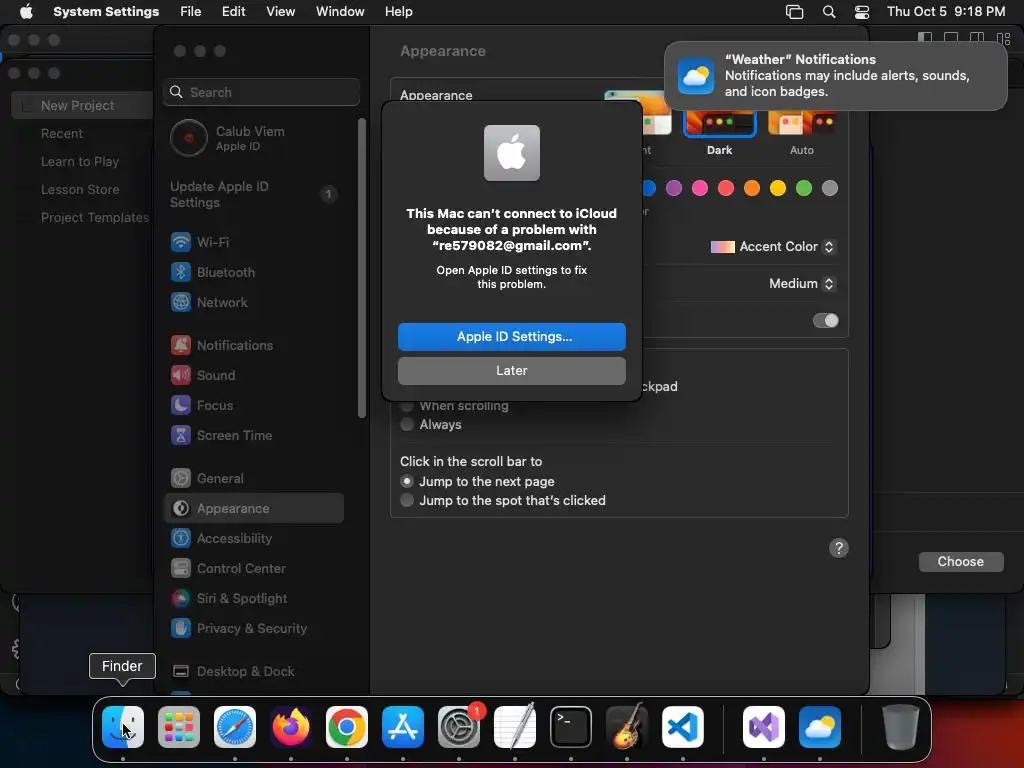Screen dimensions: 1024x768
Task: Open Notifications settings pane
Action: [254, 345]
